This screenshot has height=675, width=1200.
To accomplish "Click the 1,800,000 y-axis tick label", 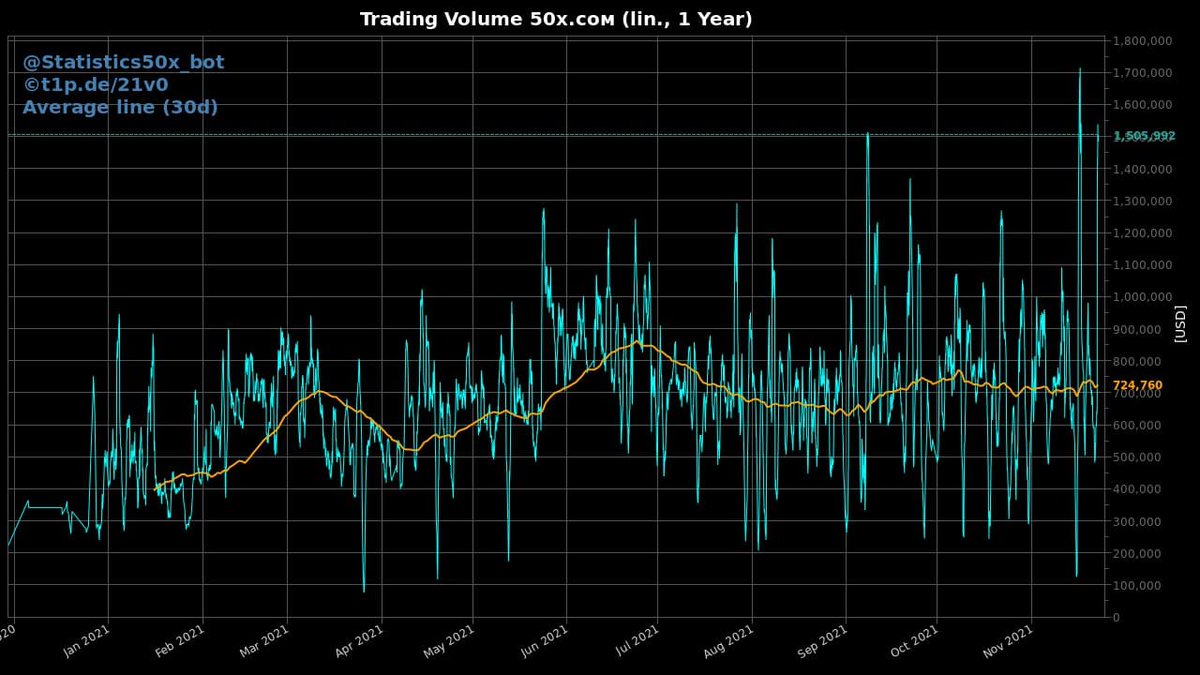I will pyautogui.click(x=1143, y=42).
